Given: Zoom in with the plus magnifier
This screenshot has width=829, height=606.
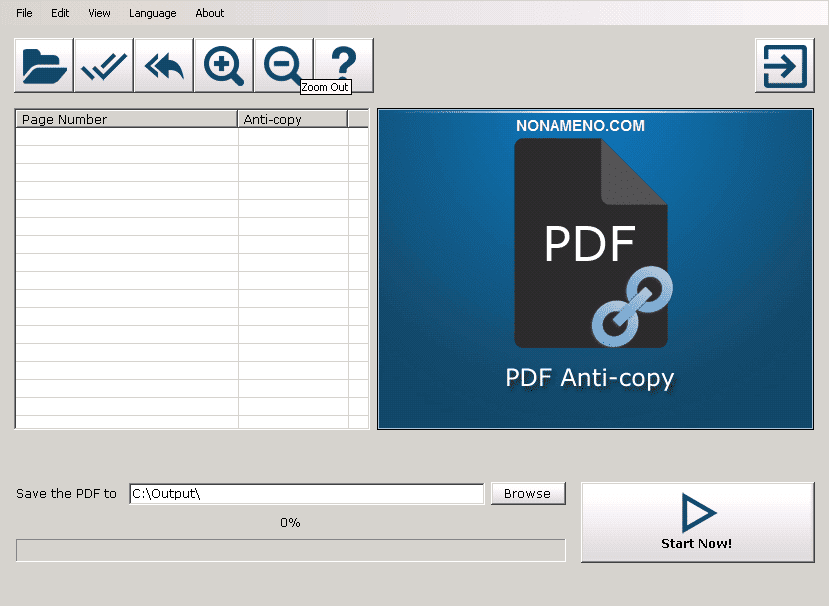Looking at the screenshot, I should [x=224, y=66].
